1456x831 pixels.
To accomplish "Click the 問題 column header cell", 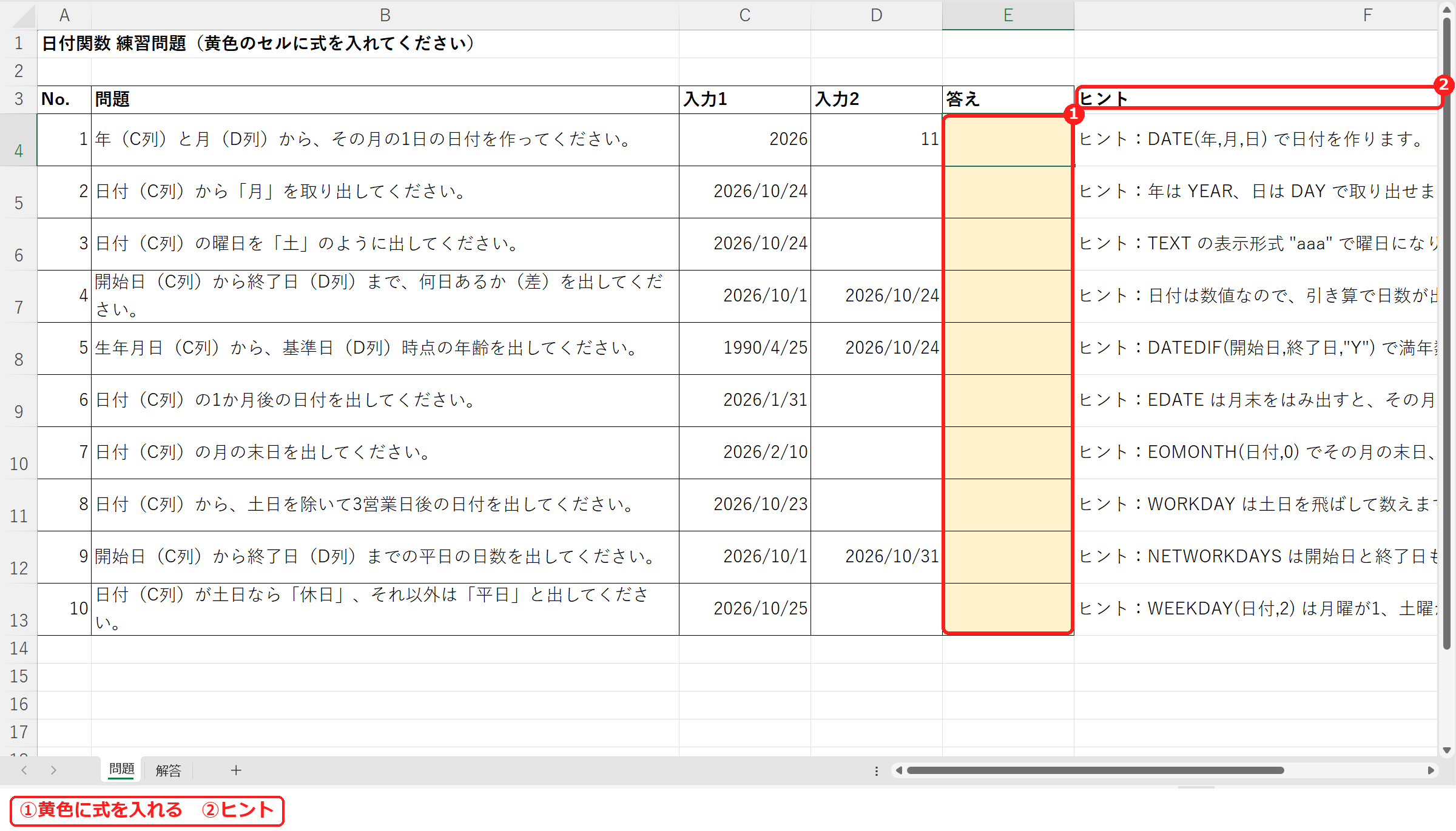I will (385, 99).
